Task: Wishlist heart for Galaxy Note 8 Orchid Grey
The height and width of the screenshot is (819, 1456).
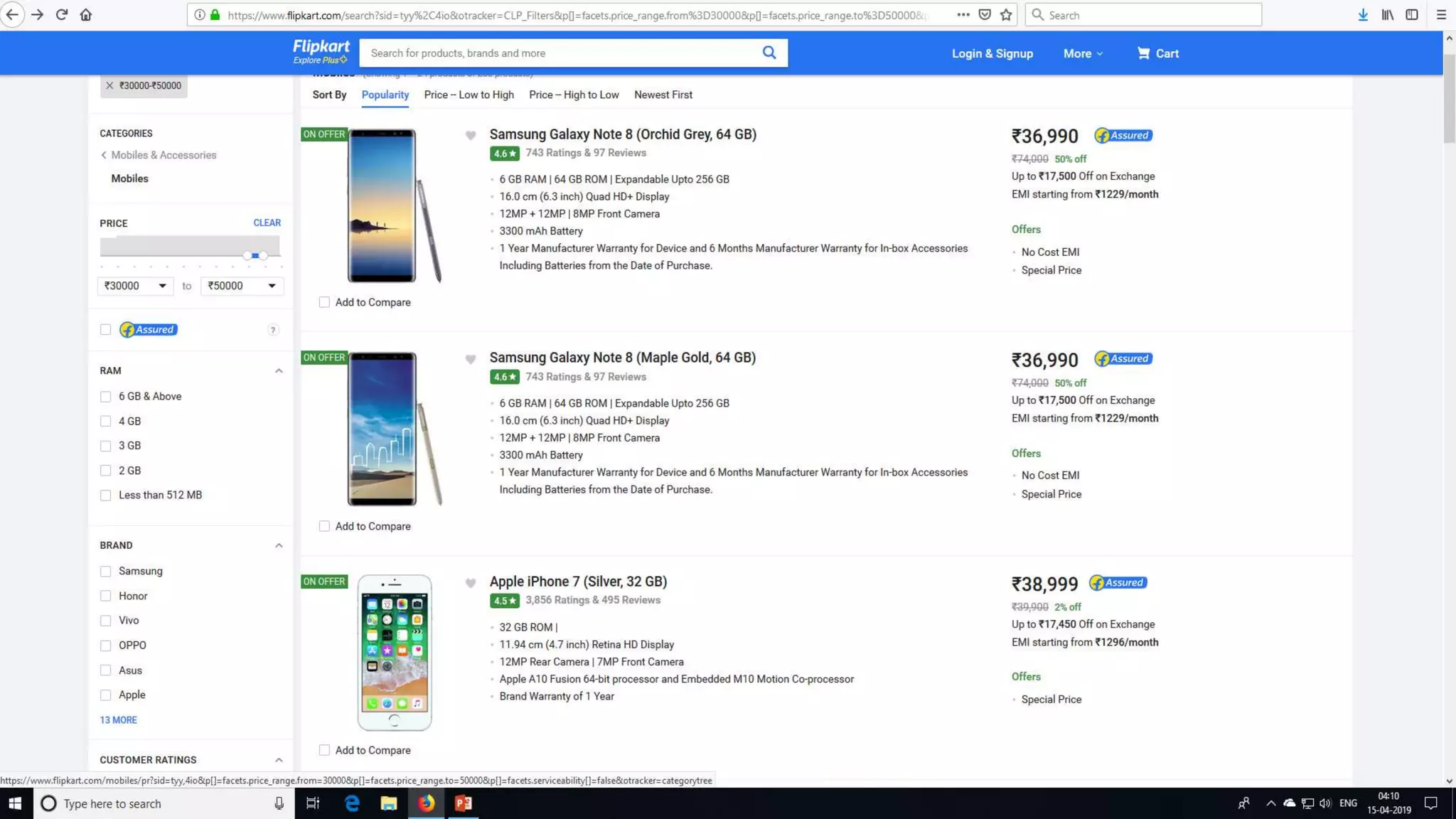Action: click(x=470, y=135)
